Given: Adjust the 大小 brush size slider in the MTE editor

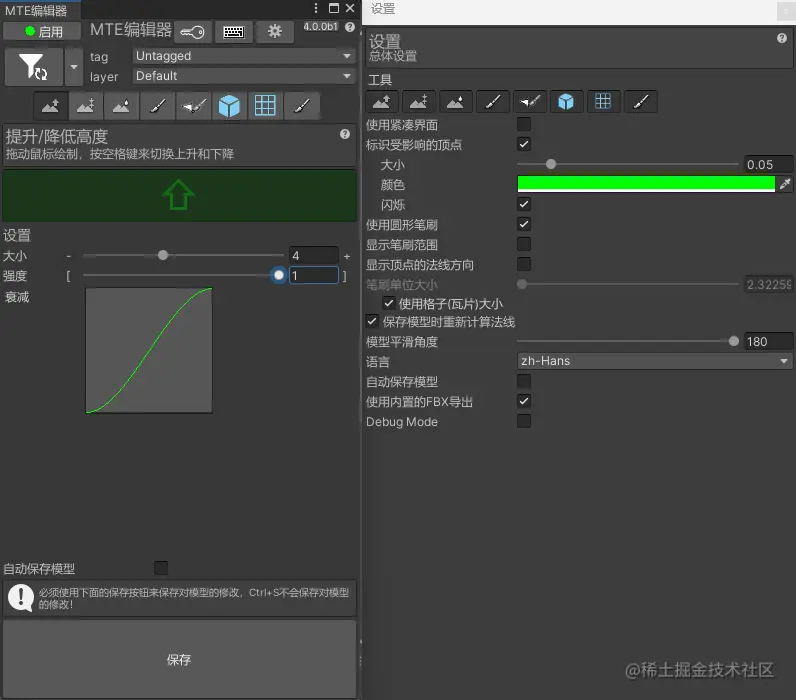Looking at the screenshot, I should point(183,255).
